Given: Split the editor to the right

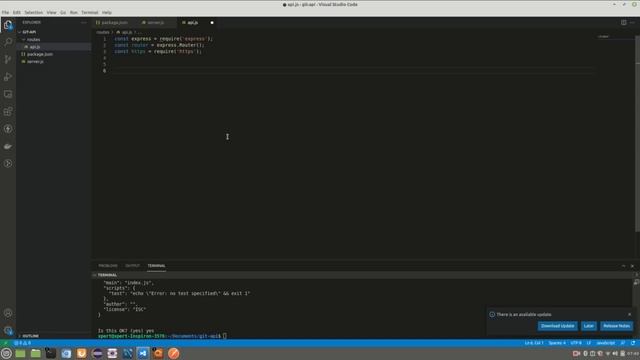Looking at the screenshot, I should [x=624, y=22].
